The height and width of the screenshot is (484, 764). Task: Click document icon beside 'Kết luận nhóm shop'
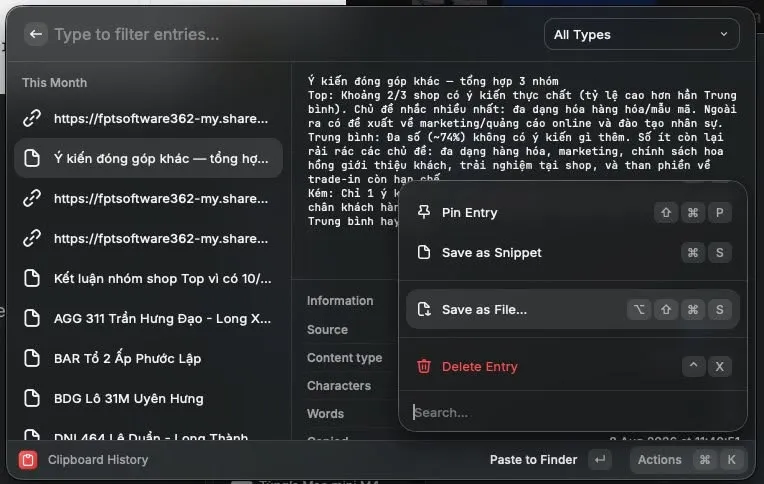(32, 278)
